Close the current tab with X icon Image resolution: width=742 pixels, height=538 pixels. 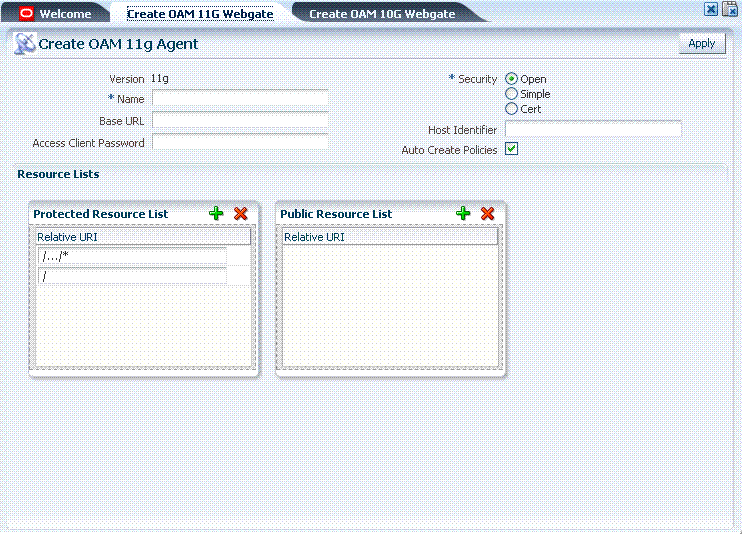click(711, 9)
